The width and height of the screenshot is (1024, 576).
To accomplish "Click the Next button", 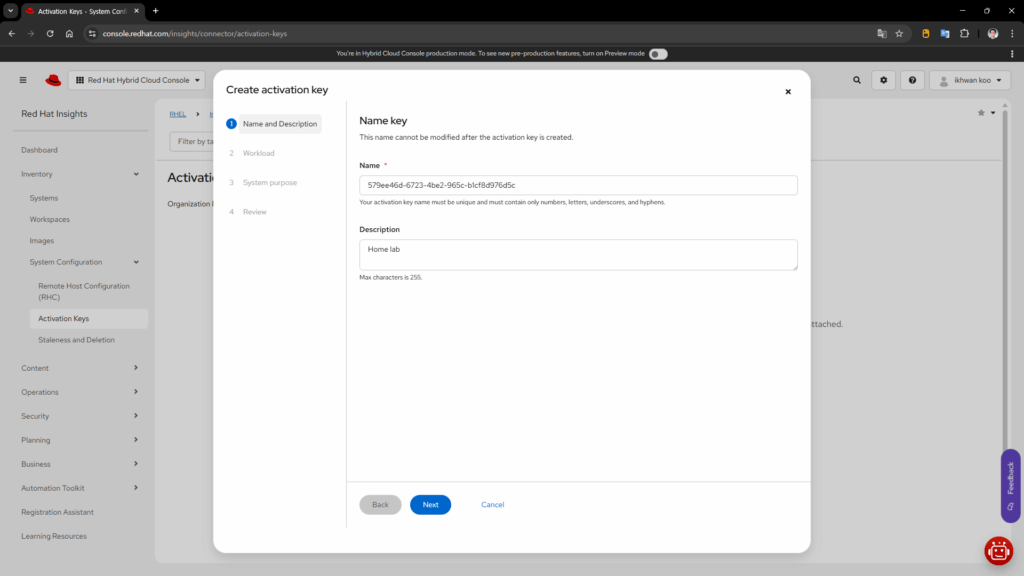I will point(430,505).
